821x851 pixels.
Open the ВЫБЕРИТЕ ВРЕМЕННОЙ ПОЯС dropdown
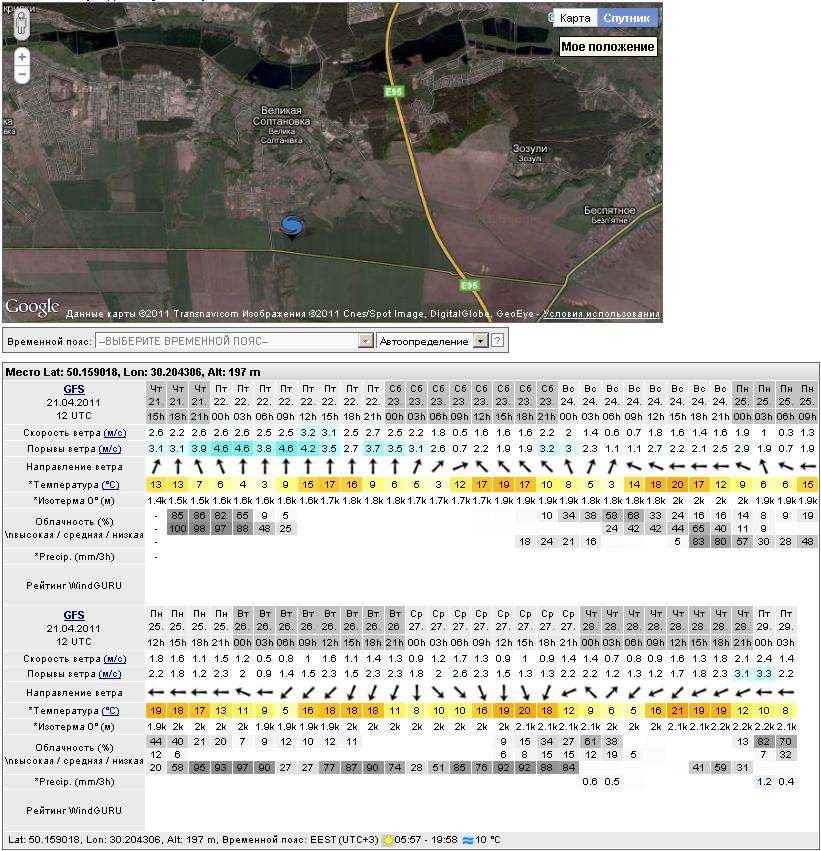click(234, 341)
